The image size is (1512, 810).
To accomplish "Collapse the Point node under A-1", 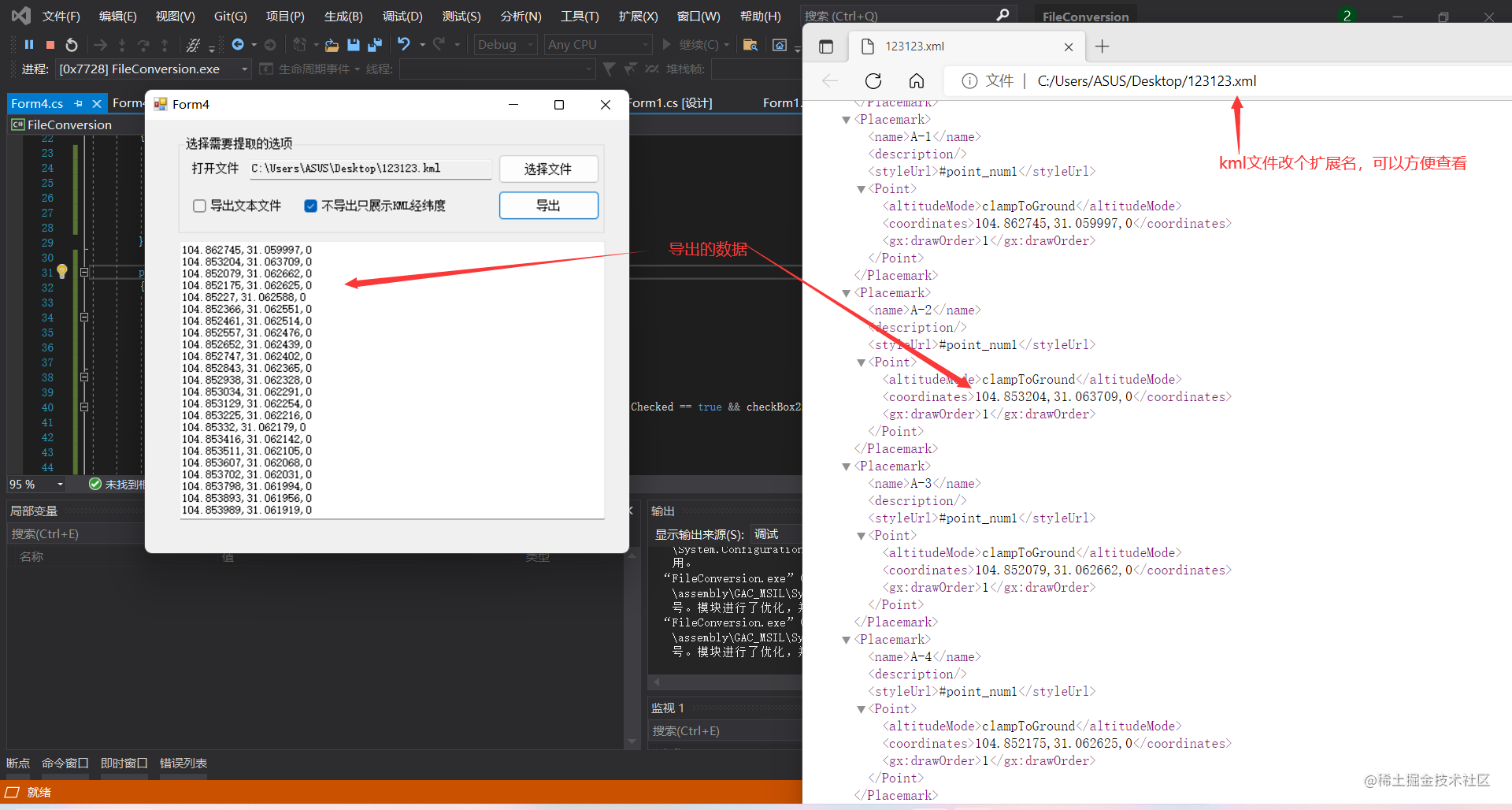I will pos(861,190).
